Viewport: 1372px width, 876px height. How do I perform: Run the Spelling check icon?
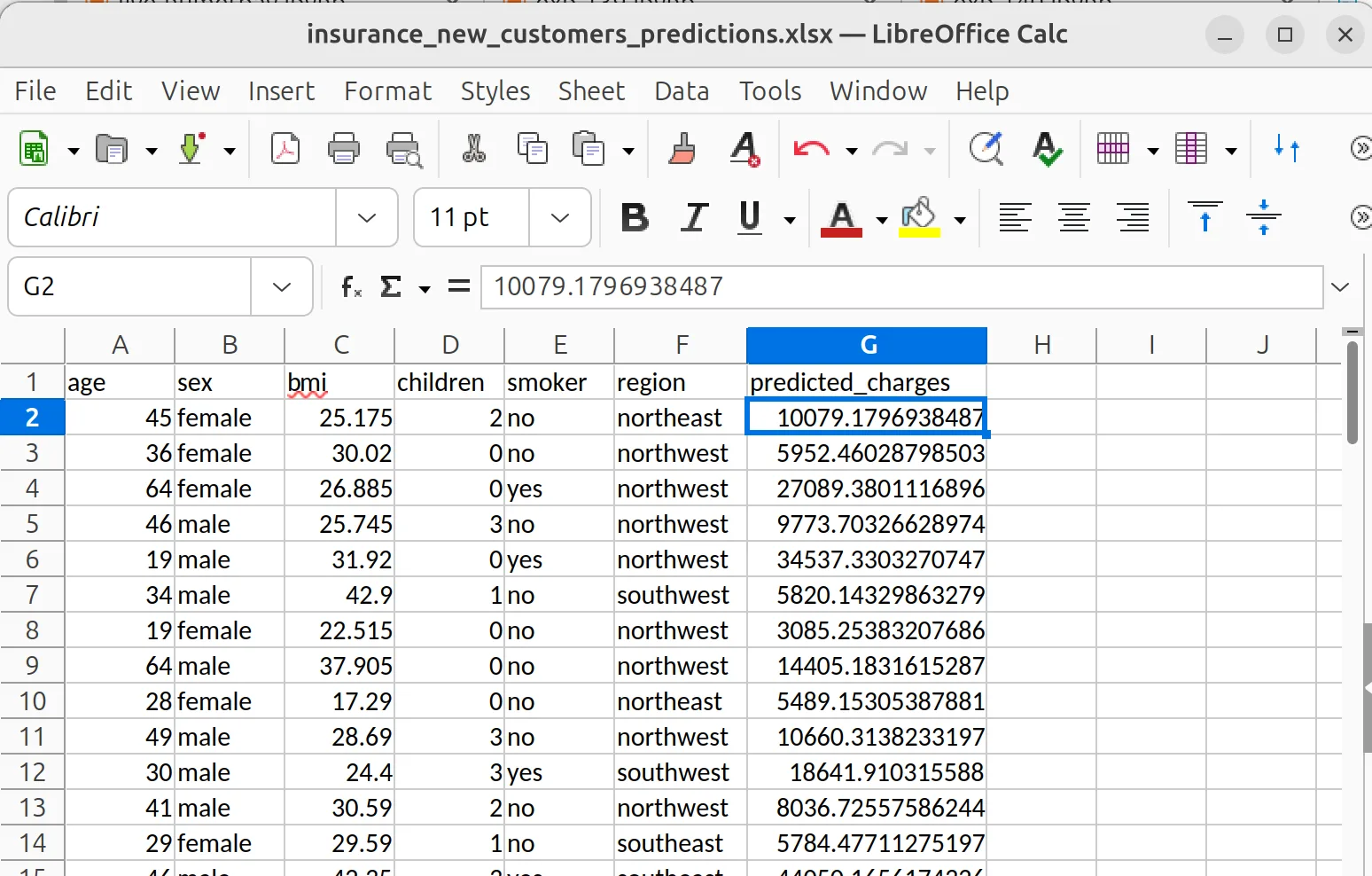click(1048, 149)
